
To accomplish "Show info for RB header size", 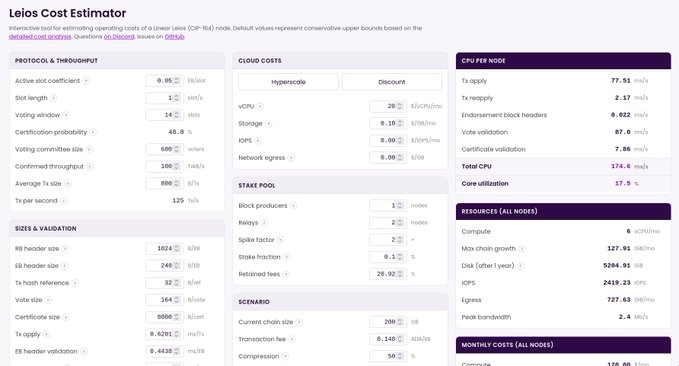I will pos(65,249).
